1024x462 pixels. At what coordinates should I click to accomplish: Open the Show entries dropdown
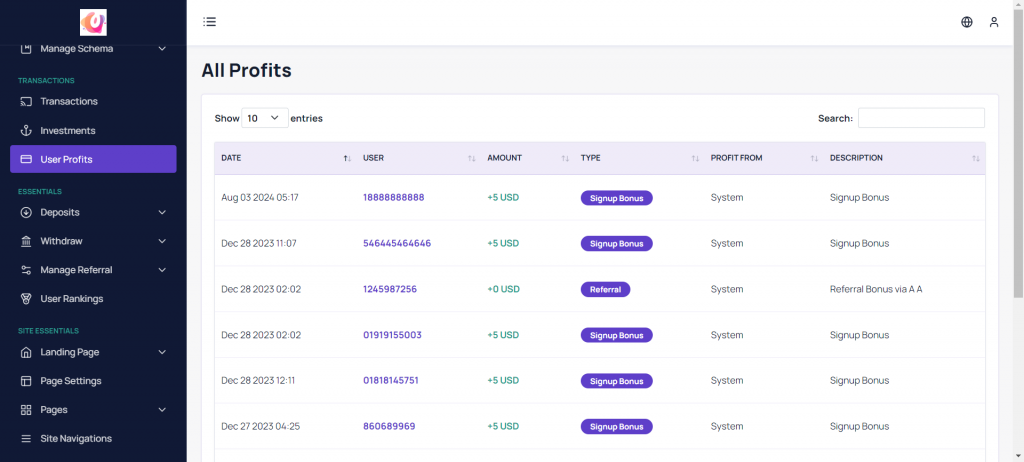click(265, 118)
